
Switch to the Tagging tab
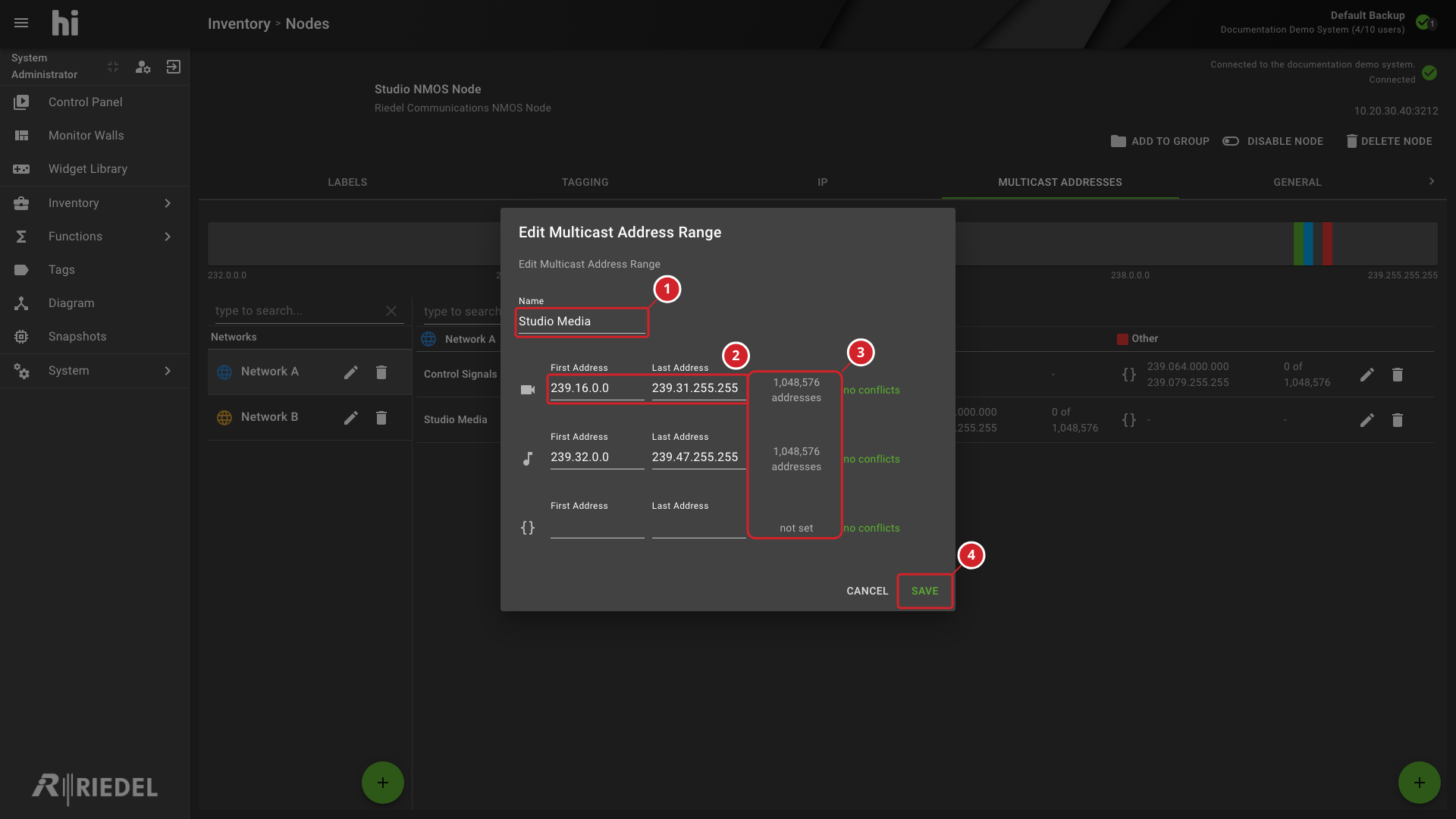585,182
